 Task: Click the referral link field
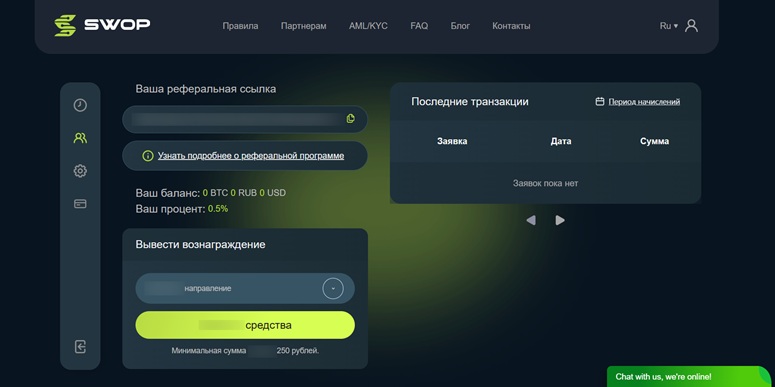tap(245, 119)
